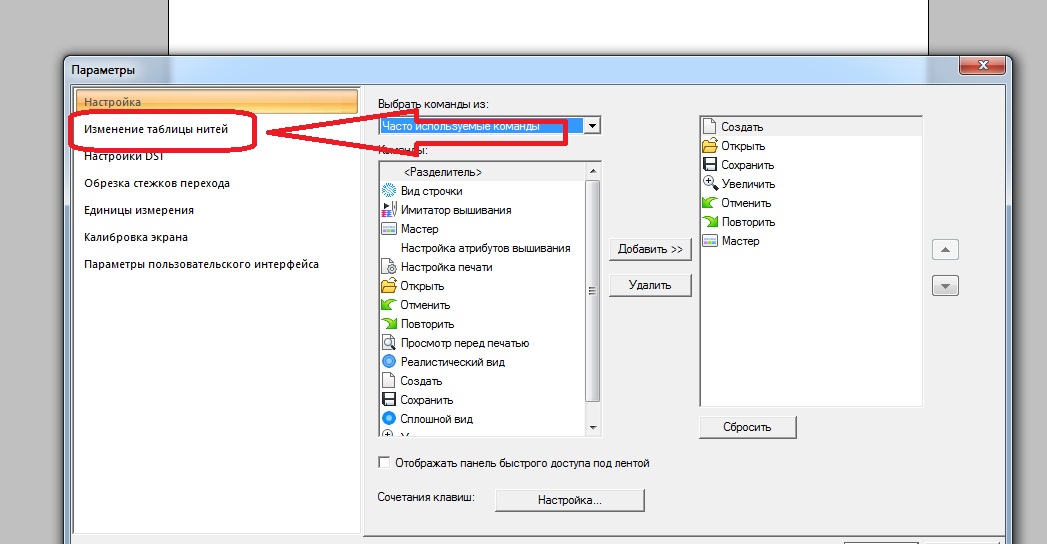Click the Создать page icon in left list
Image resolution: width=1047 pixels, height=544 pixels.
pos(389,380)
